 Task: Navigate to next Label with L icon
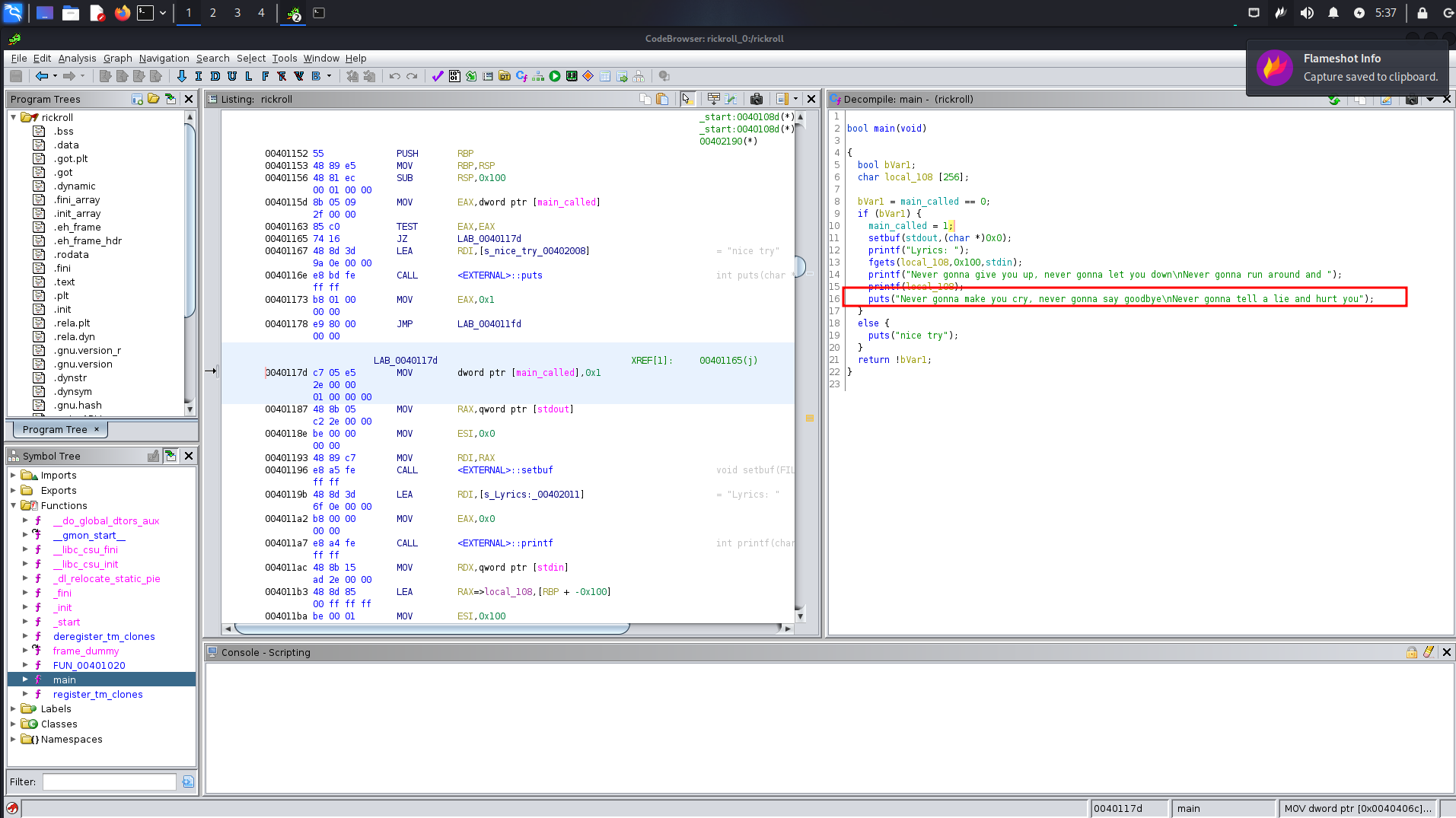[249, 76]
